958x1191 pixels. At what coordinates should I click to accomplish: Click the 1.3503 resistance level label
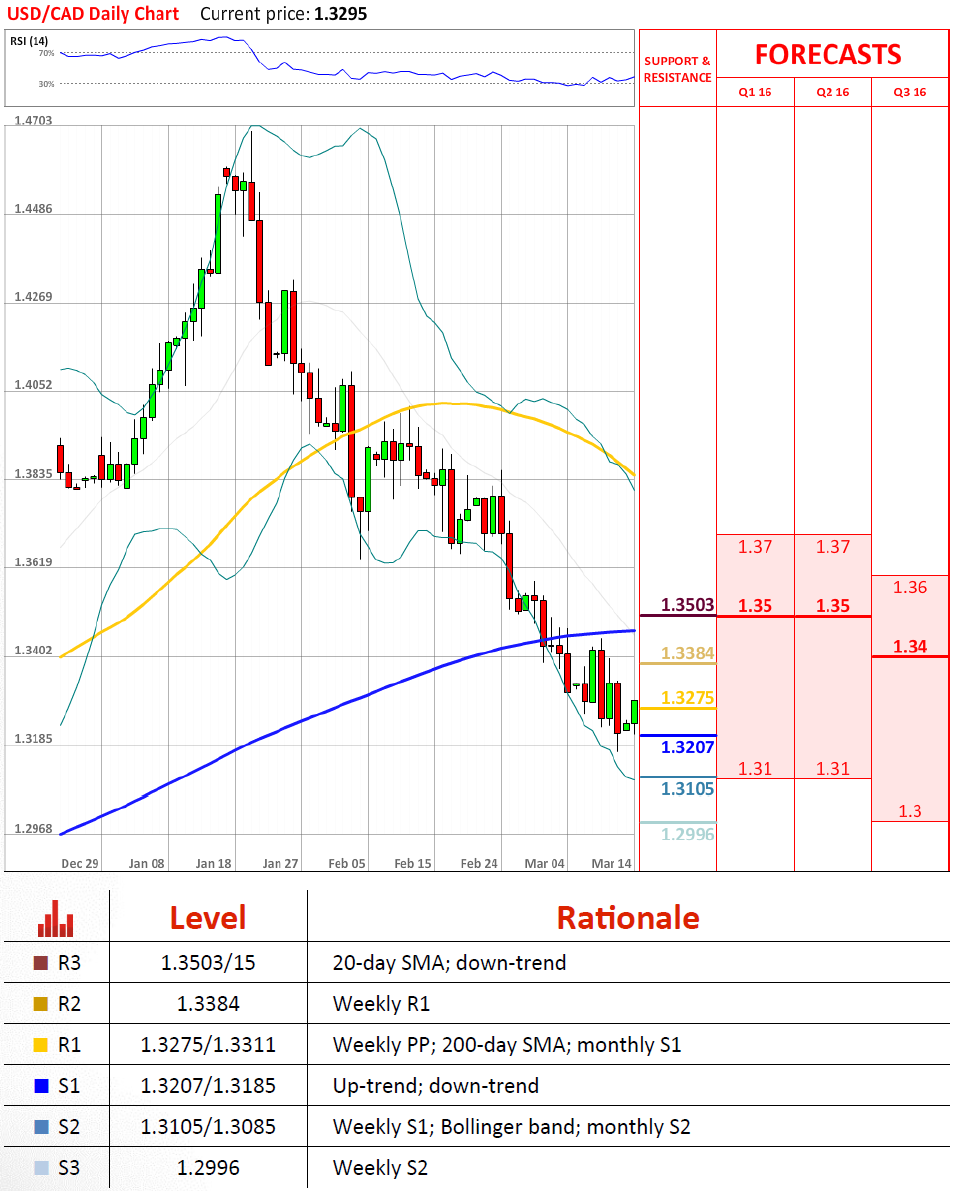point(688,605)
